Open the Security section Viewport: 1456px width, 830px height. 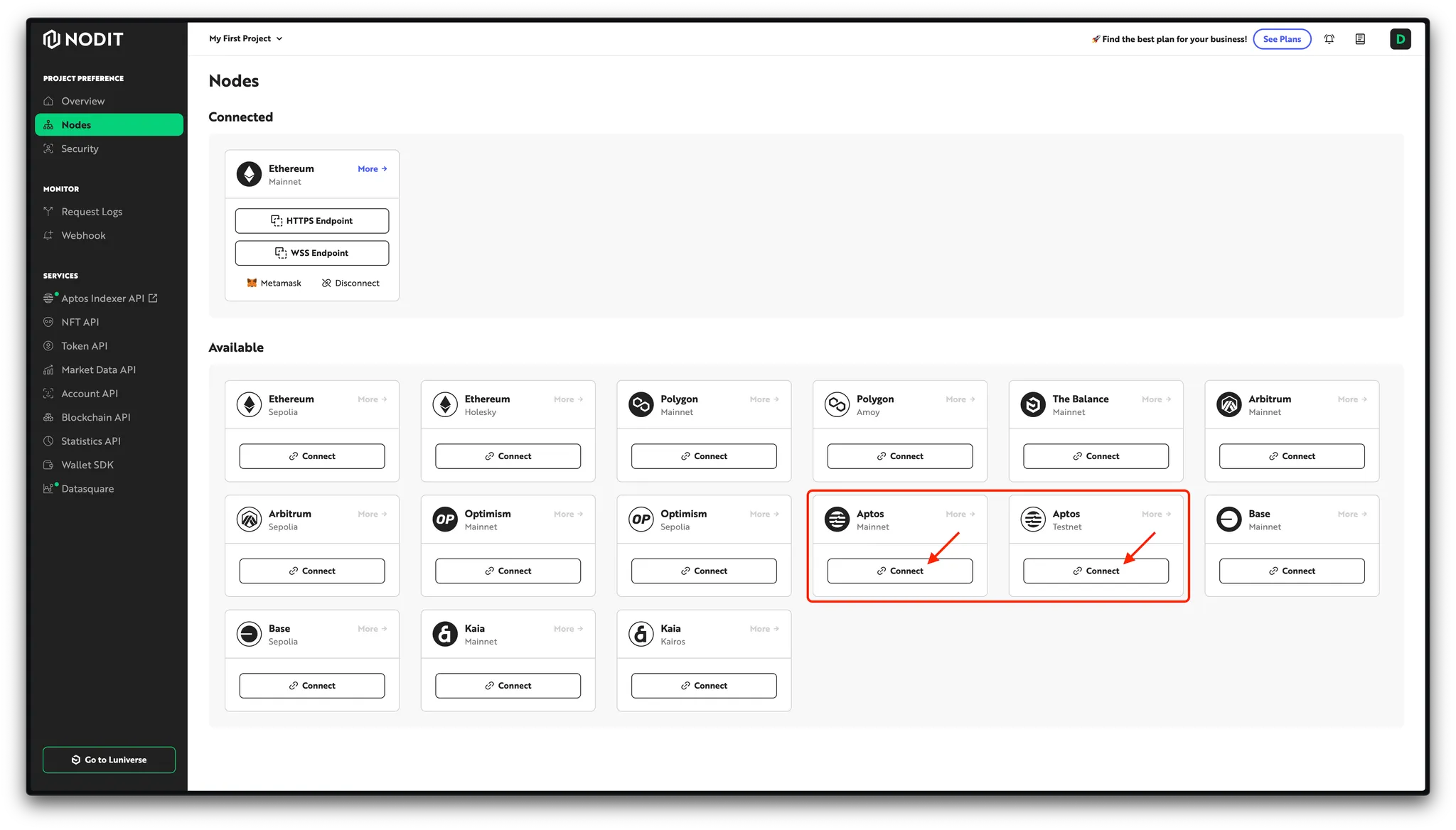[x=78, y=149]
